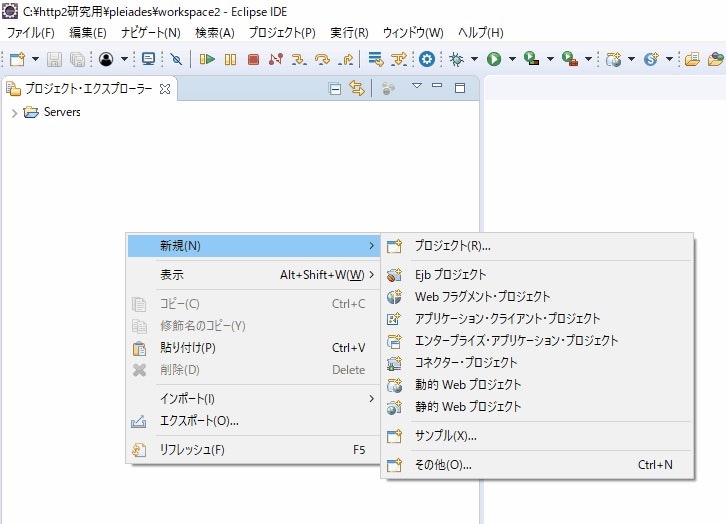
Task: Open the Project Explorer view menu triangle
Action: pyautogui.click(x=417, y=86)
